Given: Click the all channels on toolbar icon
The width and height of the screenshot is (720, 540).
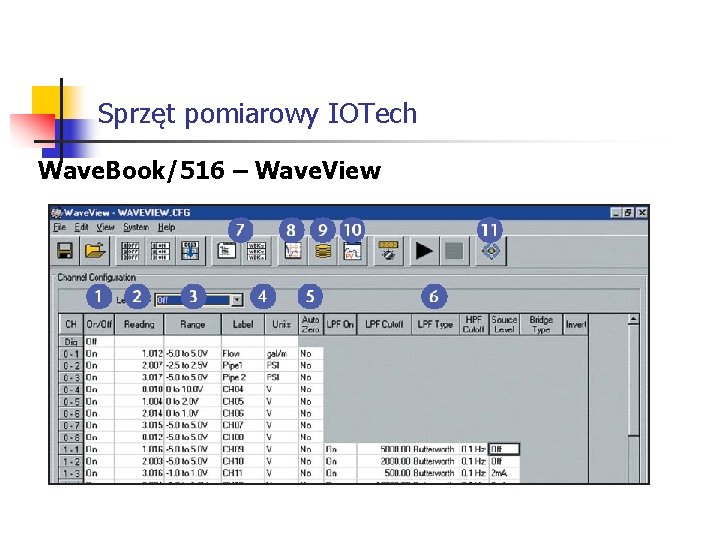Looking at the screenshot, I should [x=160, y=251].
